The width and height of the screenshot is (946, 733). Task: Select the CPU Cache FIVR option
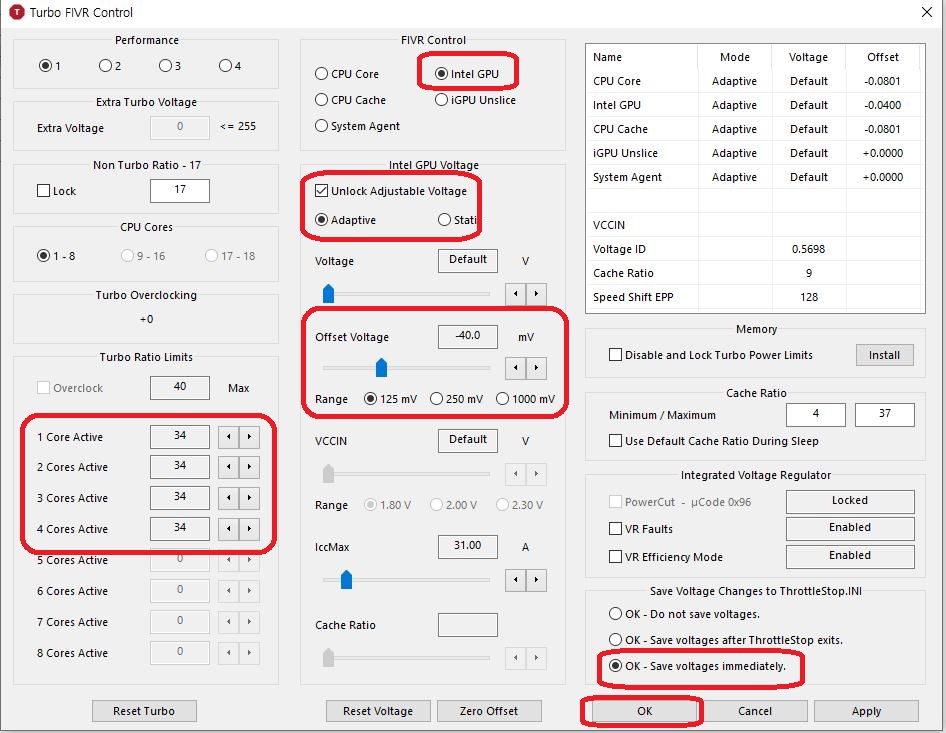pyautogui.click(x=351, y=100)
